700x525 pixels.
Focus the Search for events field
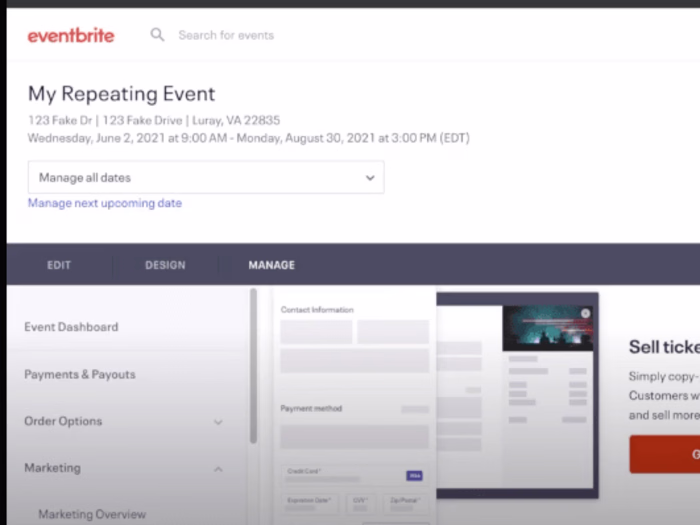(x=226, y=35)
